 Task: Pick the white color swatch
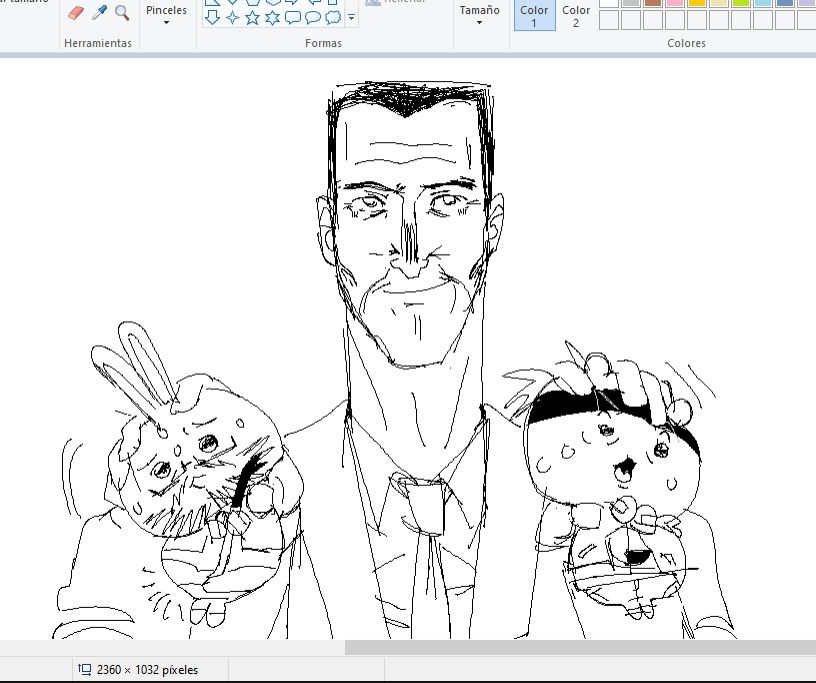point(609,3)
